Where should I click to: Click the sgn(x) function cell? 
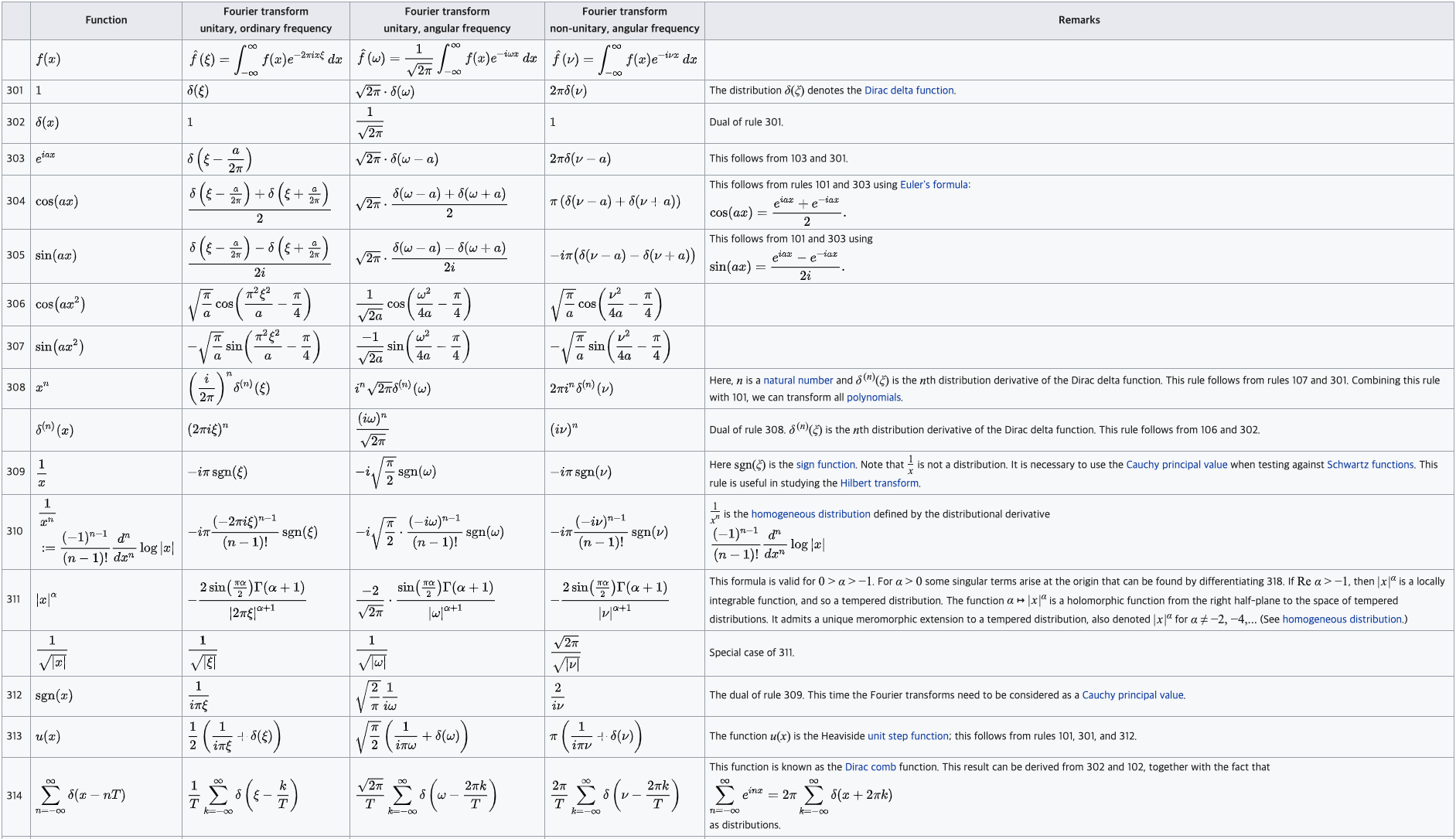106,696
